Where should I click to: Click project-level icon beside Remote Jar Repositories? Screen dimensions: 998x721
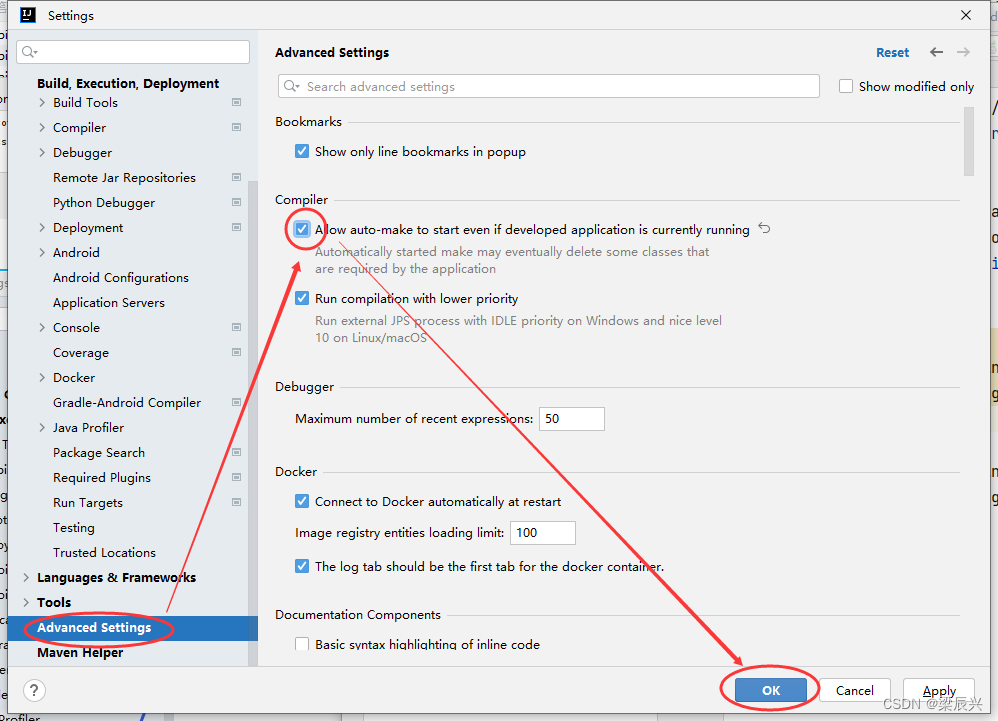[237, 178]
